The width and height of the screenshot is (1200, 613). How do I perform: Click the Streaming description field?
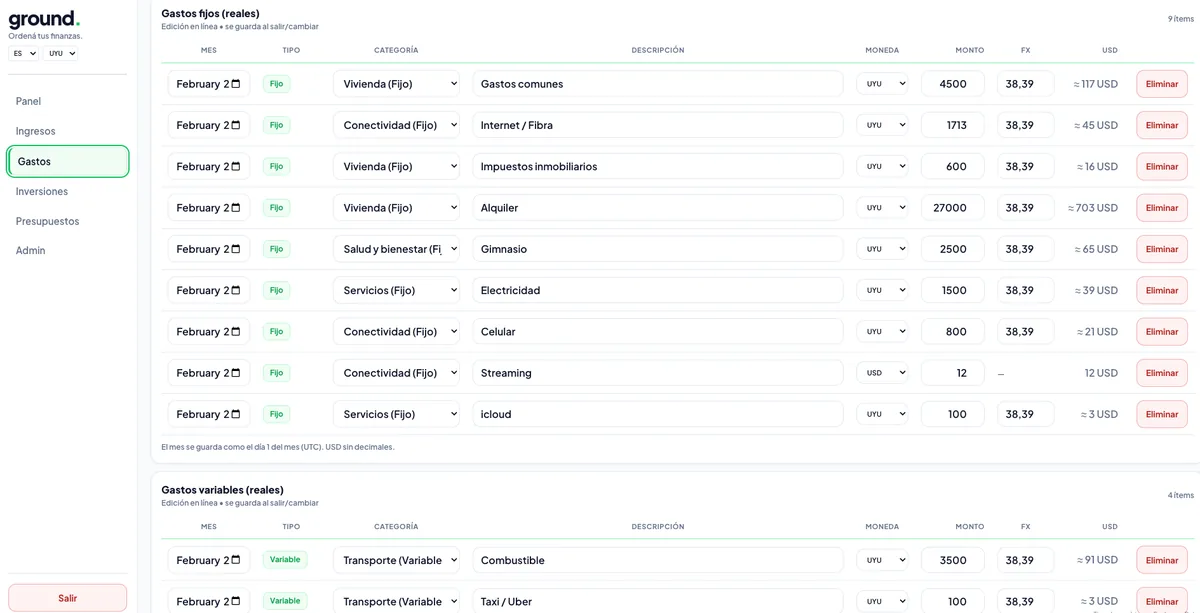point(658,373)
